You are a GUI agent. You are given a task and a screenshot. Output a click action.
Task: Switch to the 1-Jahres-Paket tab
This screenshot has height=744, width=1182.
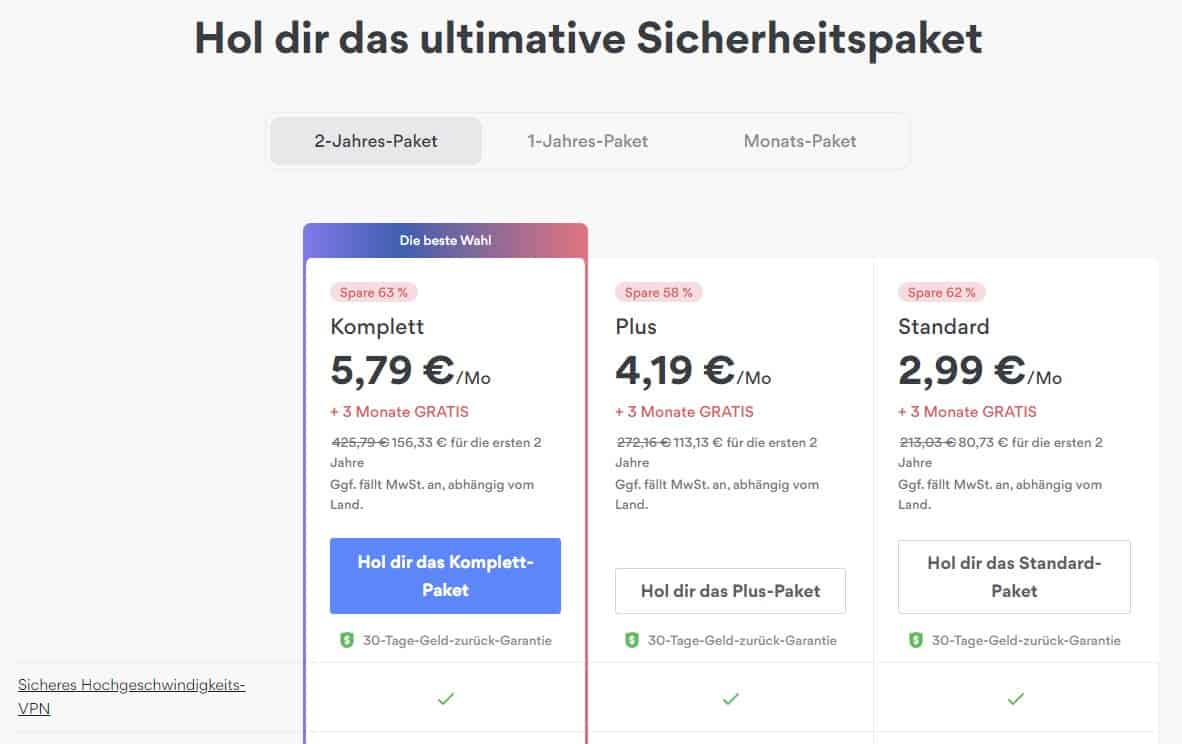pyautogui.click(x=588, y=141)
